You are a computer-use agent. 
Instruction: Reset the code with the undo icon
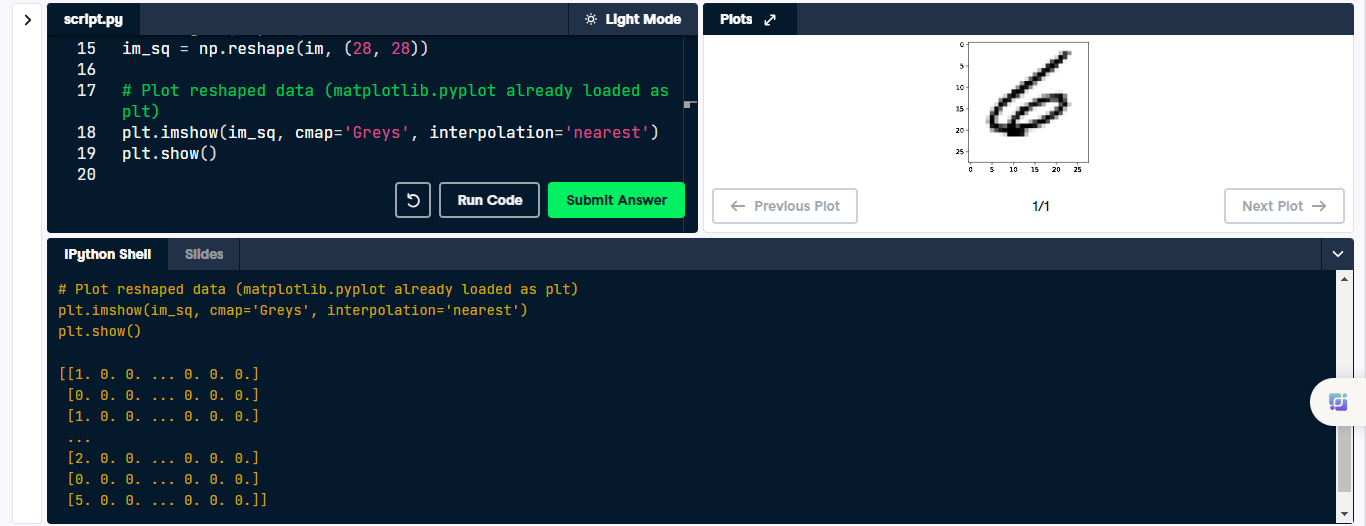click(413, 200)
